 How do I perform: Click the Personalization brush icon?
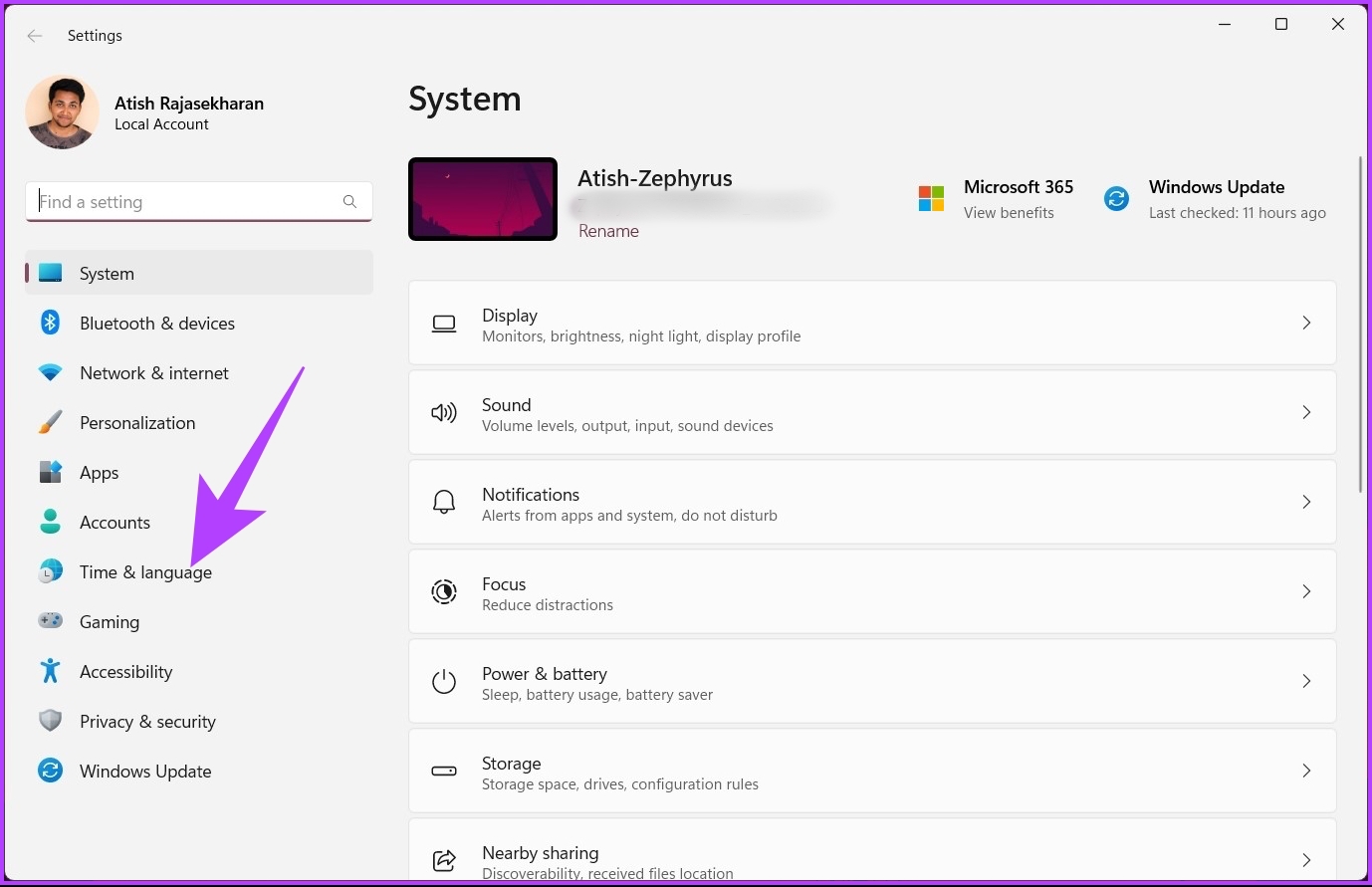tap(50, 422)
